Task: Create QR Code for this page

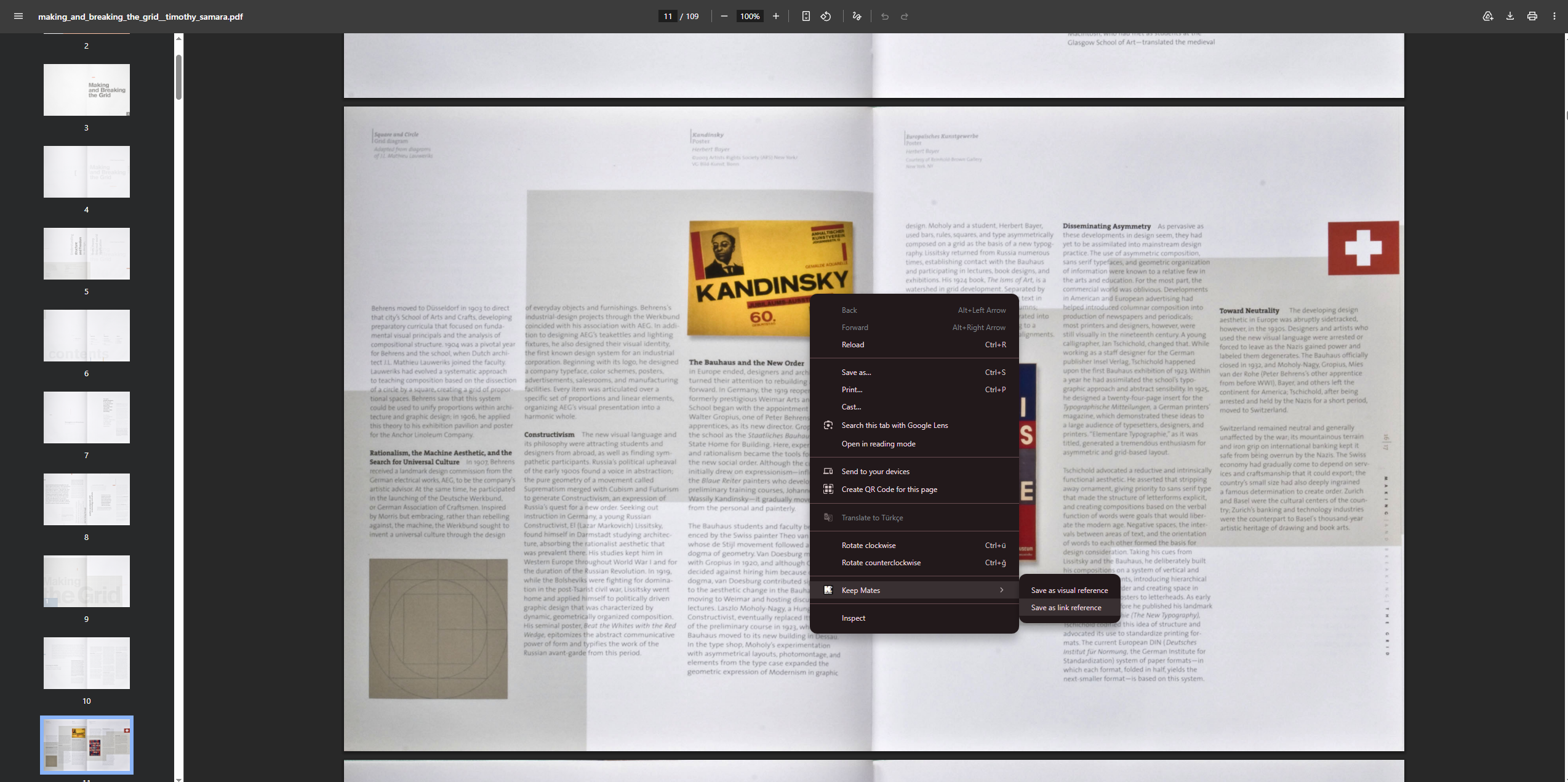Action: [914, 490]
